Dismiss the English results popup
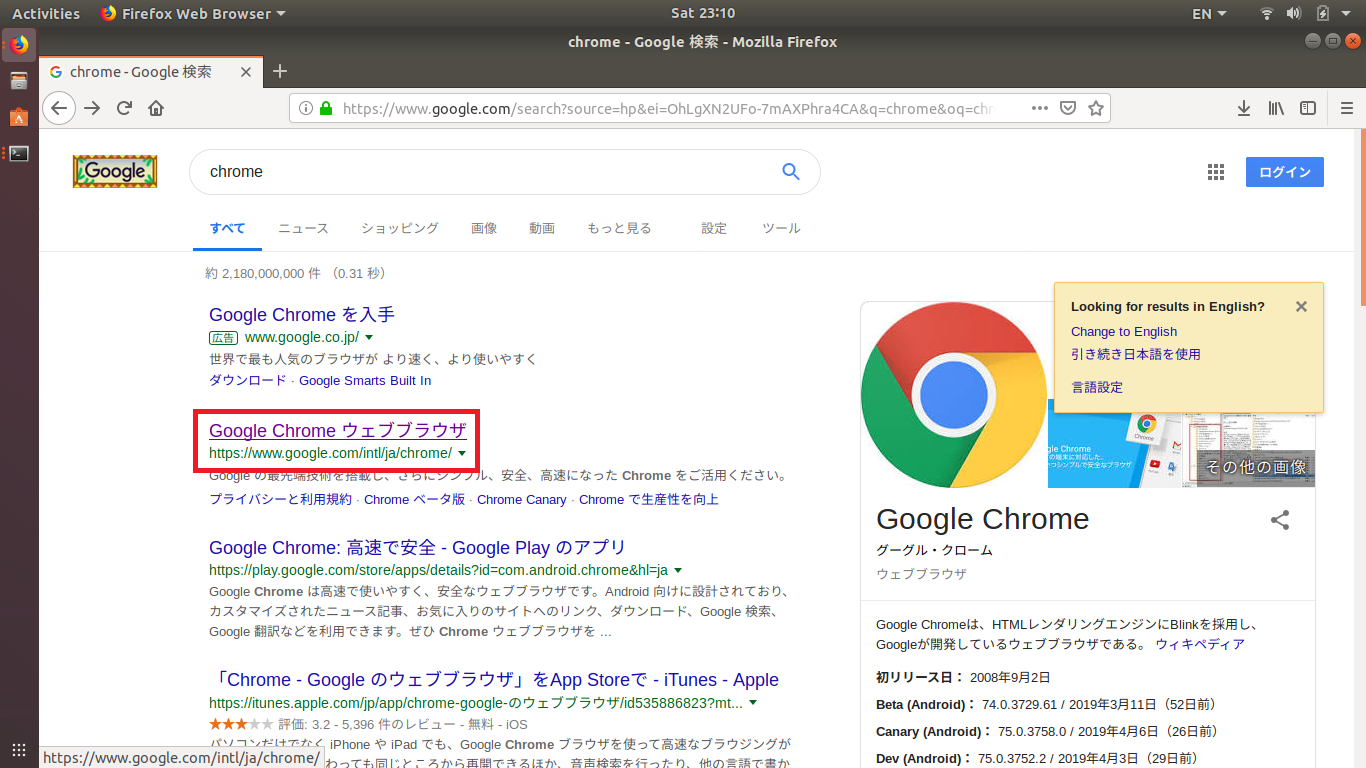Image resolution: width=1366 pixels, height=768 pixels. (x=1301, y=307)
